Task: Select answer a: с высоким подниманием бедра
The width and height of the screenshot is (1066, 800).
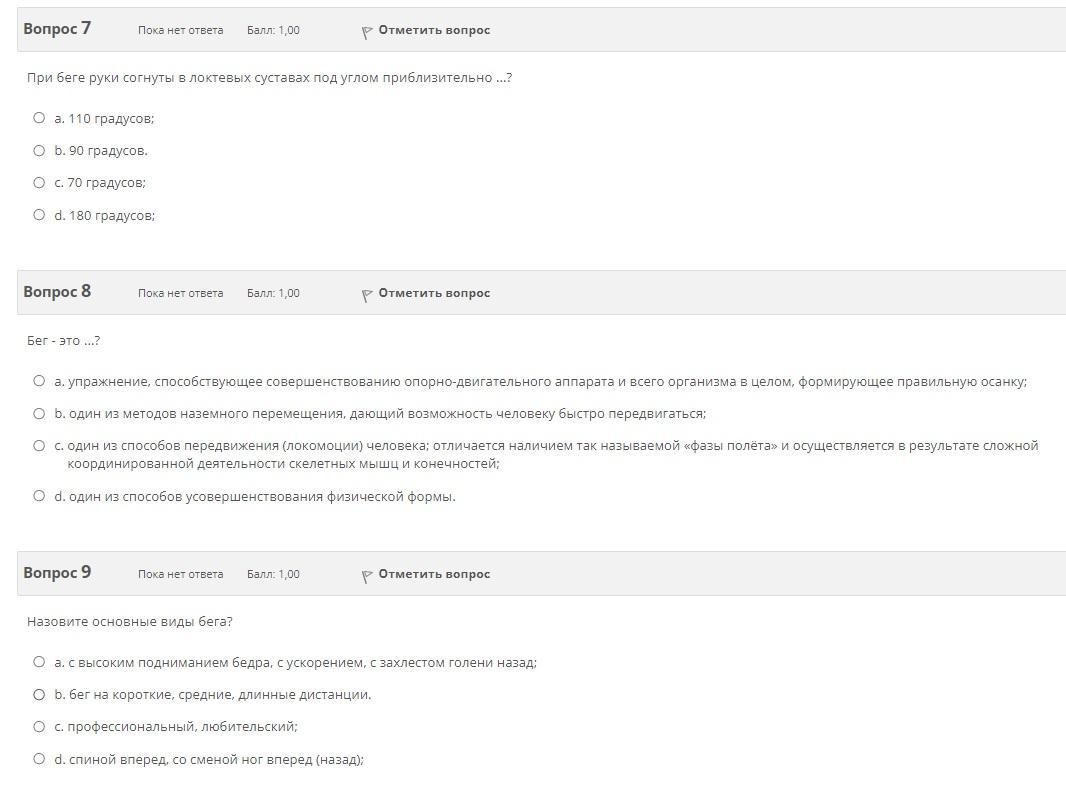Action: pos(39,662)
